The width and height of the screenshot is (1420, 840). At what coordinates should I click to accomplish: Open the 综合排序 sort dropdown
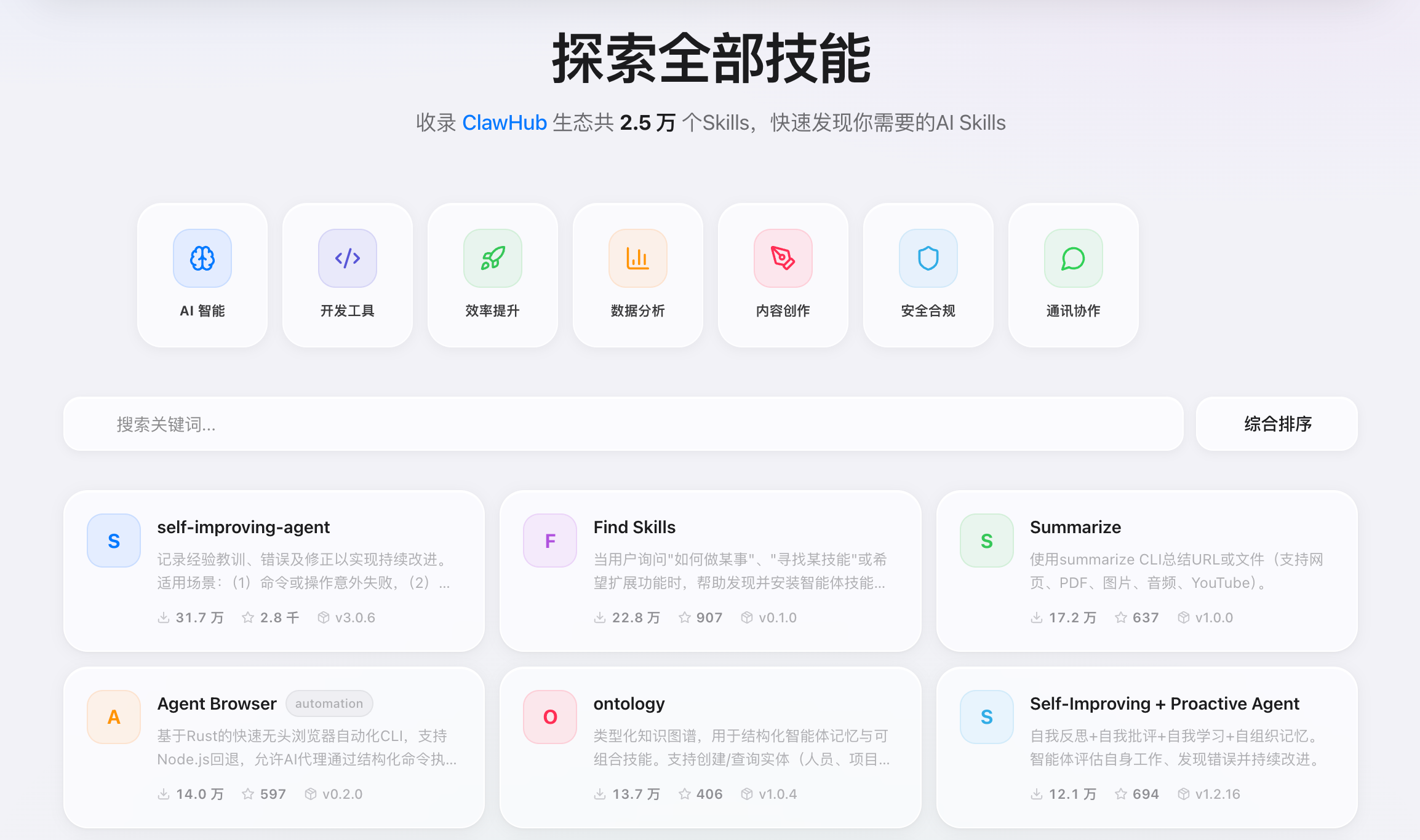coord(1277,424)
